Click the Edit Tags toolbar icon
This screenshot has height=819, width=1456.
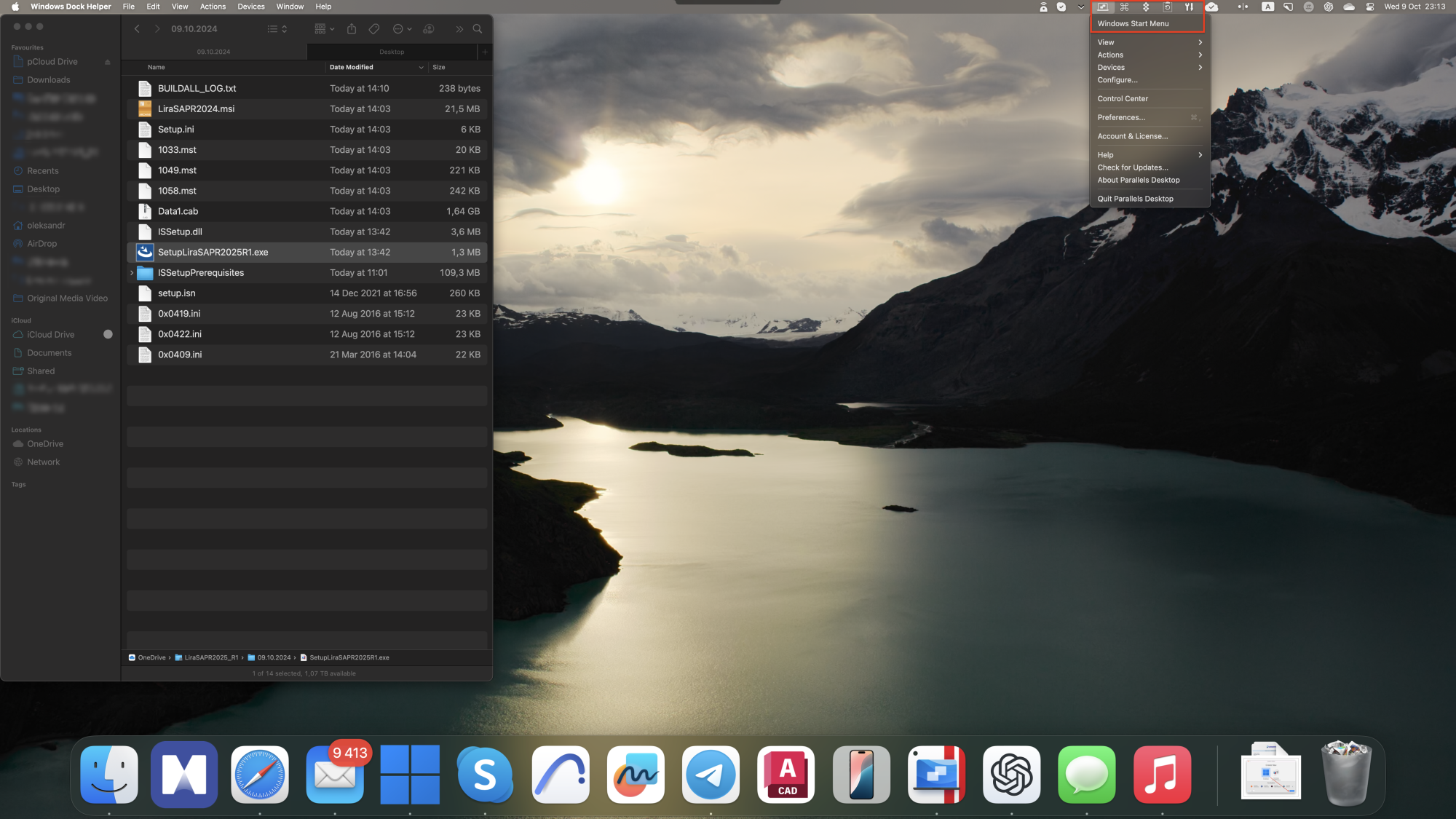[x=374, y=29]
